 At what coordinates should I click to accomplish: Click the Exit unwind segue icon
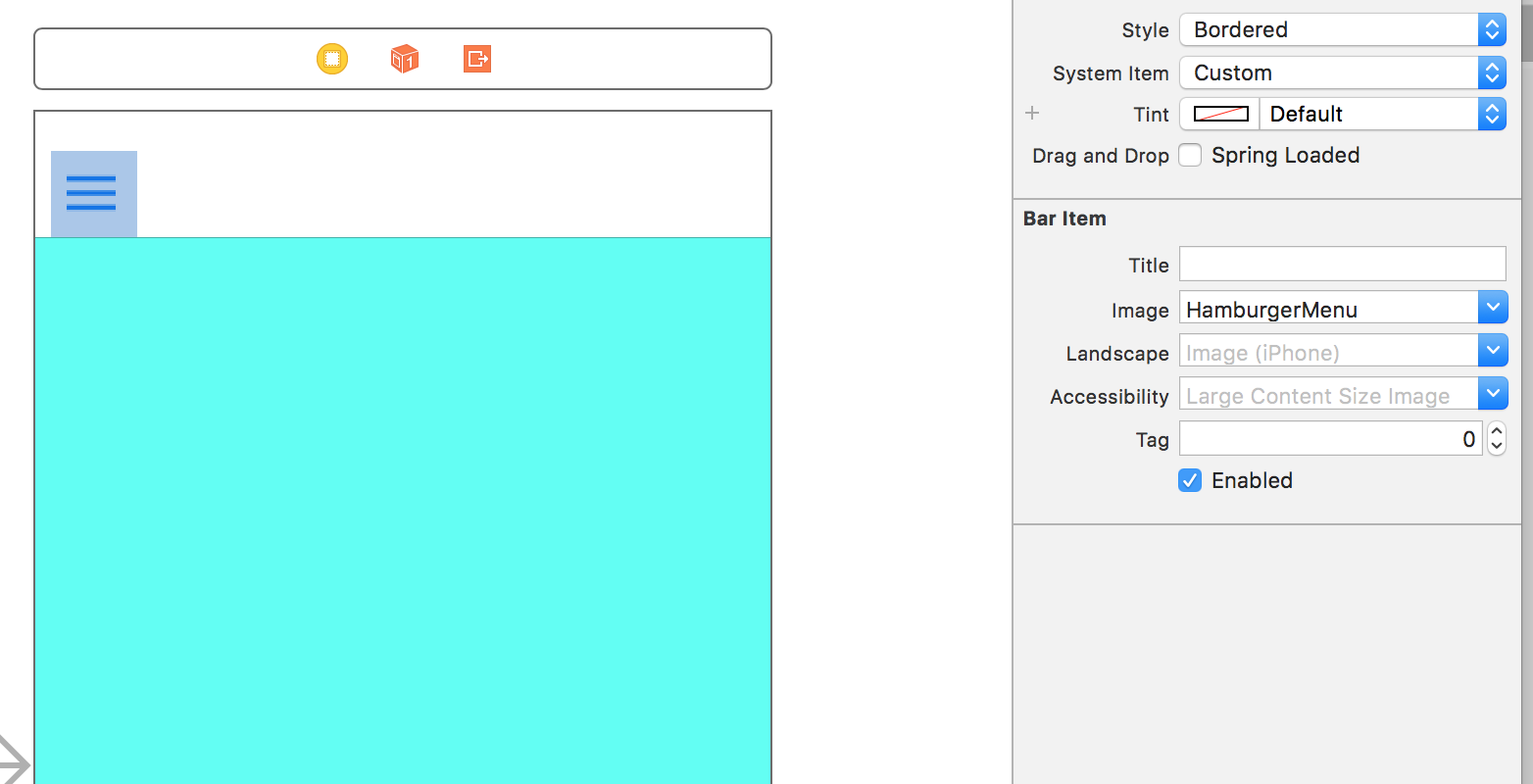tap(476, 59)
